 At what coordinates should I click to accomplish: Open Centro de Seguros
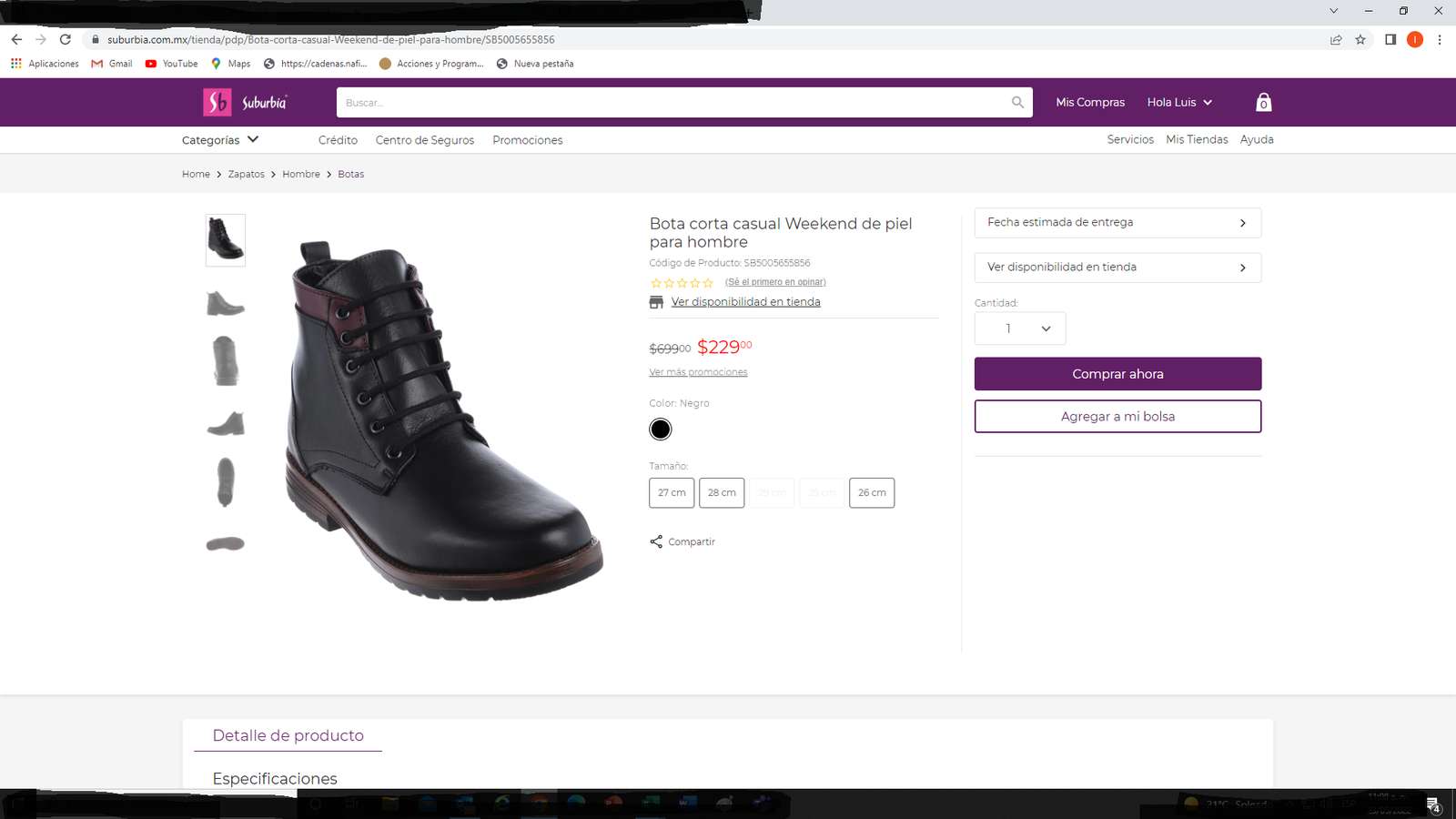click(425, 140)
